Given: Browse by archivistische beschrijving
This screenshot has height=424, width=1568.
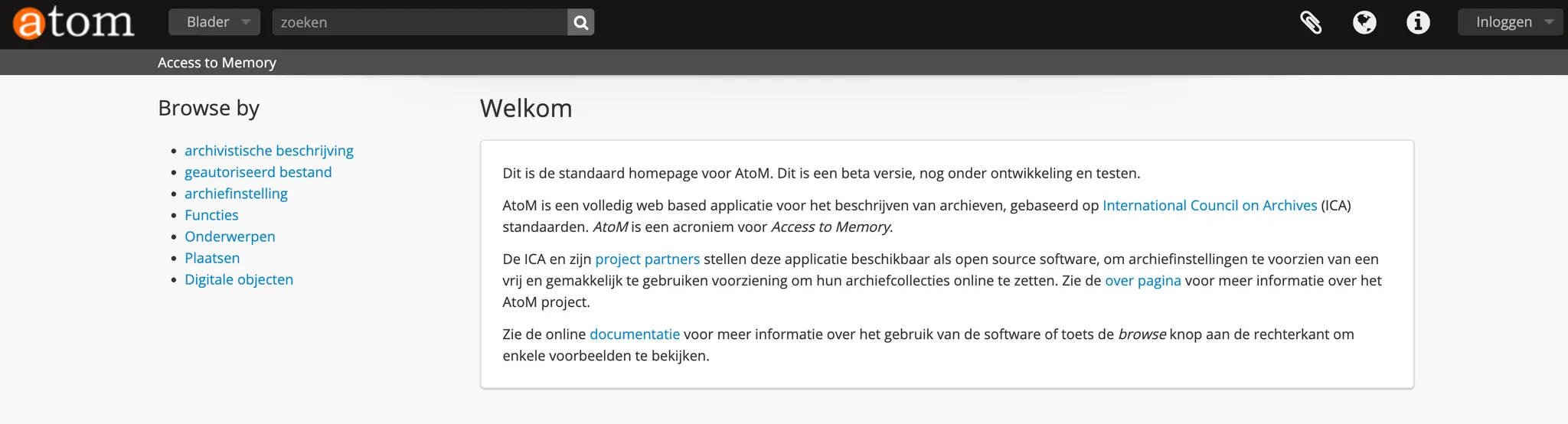Looking at the screenshot, I should [269, 151].
